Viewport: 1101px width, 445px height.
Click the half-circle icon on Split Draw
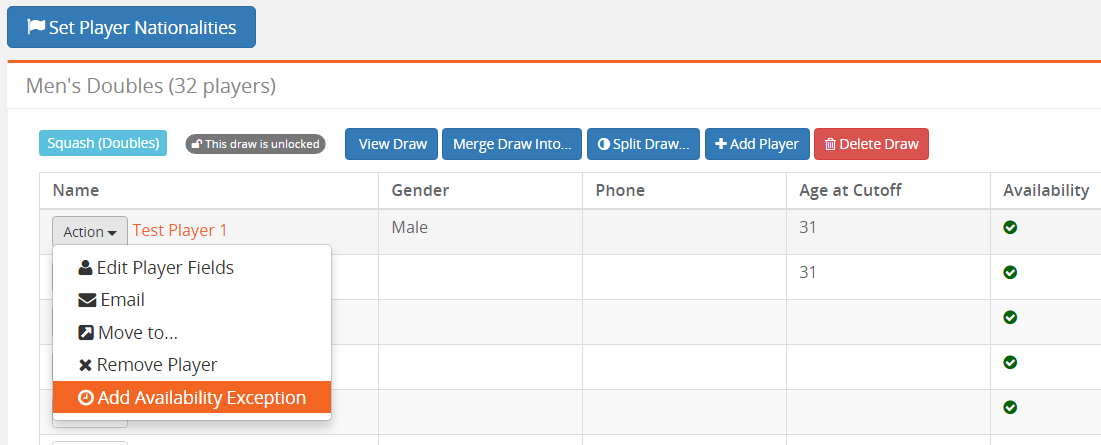tap(603, 144)
